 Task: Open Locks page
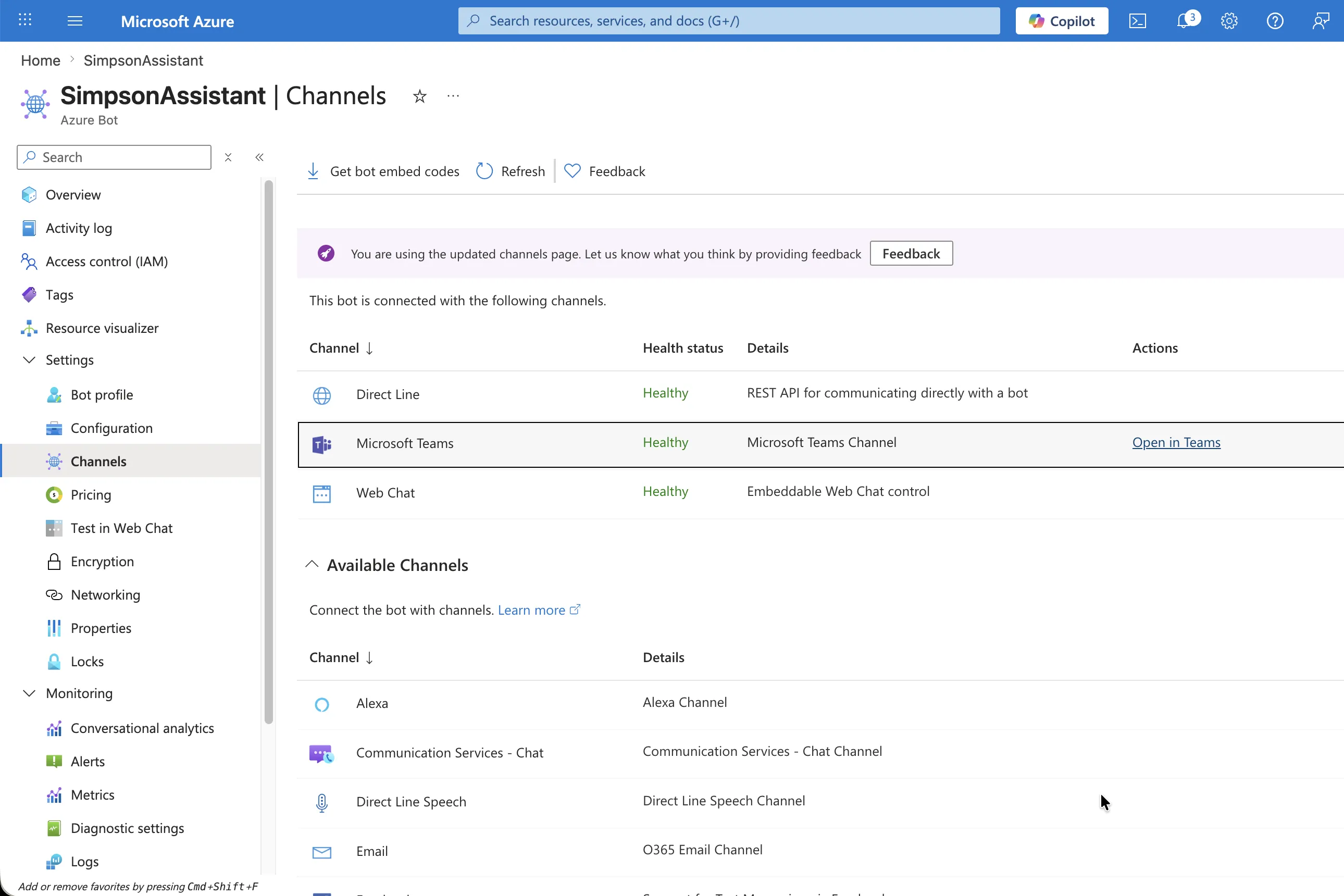coord(87,661)
